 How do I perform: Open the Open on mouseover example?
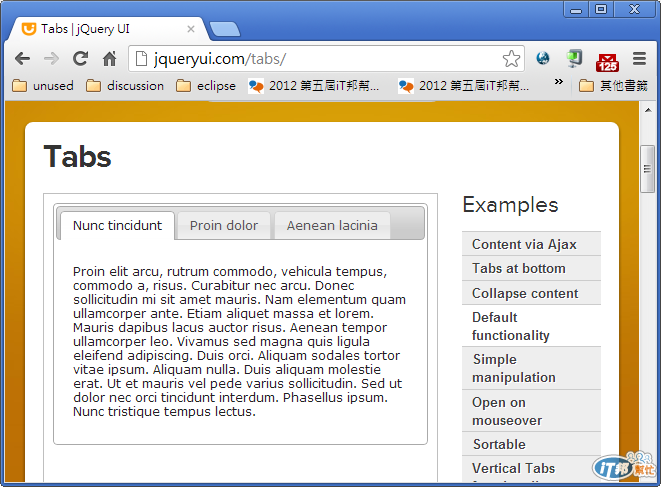pyautogui.click(x=531, y=411)
